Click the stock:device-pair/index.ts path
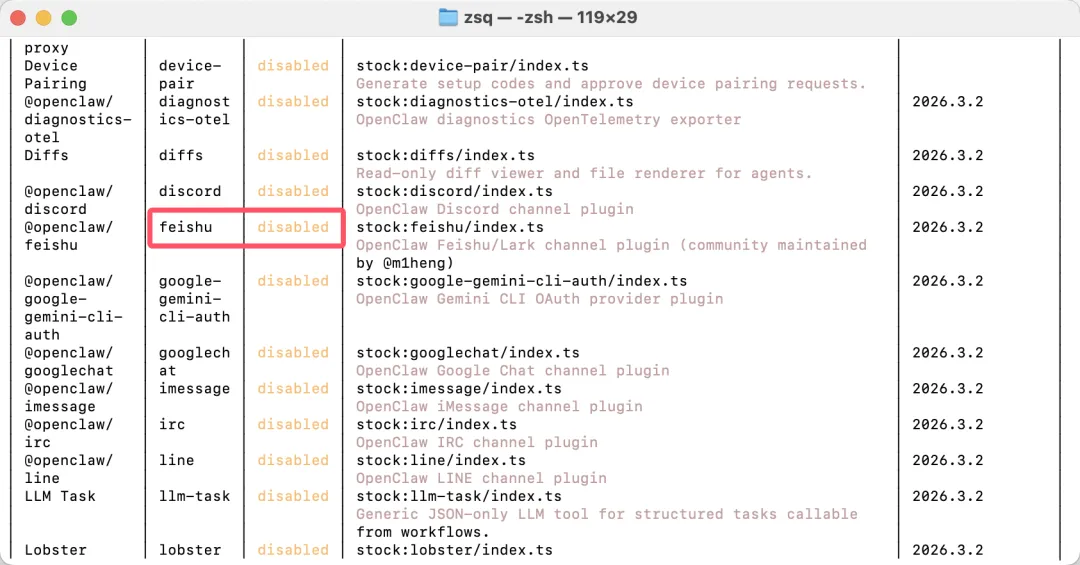The height and width of the screenshot is (565, 1080). click(472, 66)
